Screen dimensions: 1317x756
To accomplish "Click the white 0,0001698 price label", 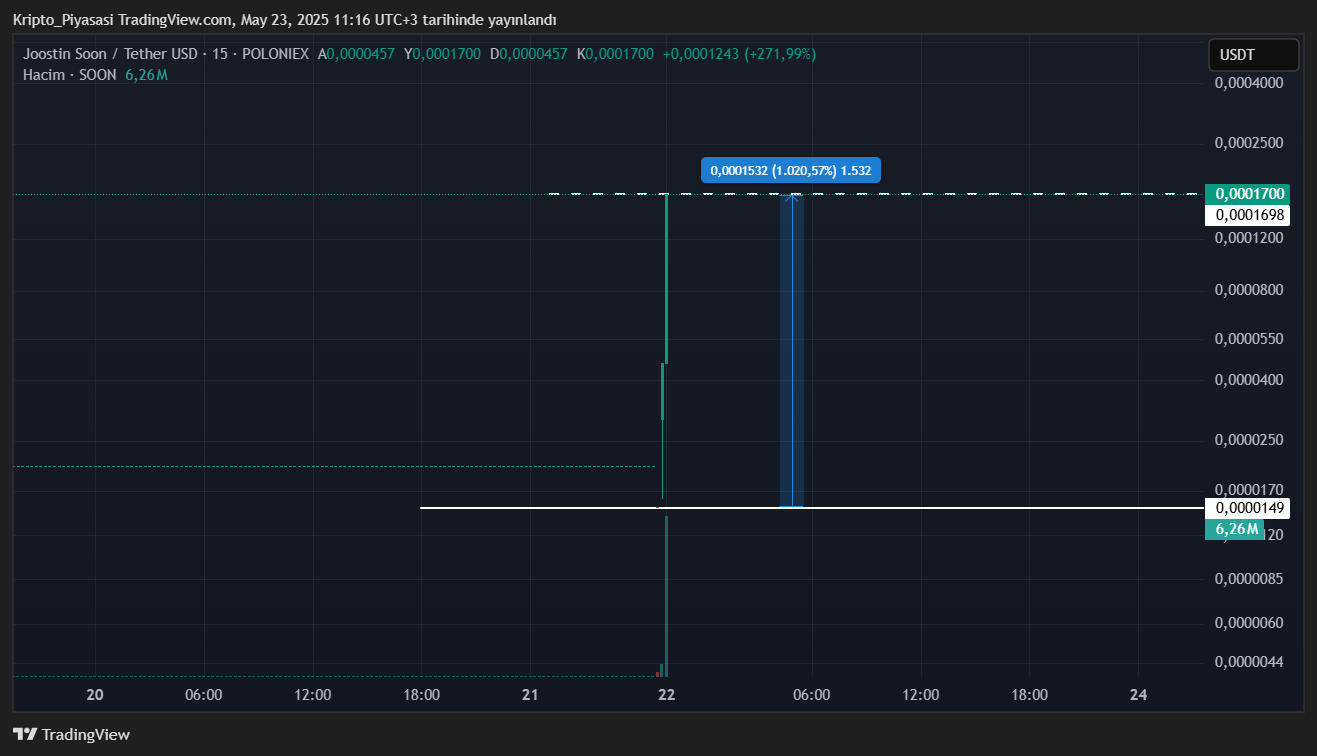I will coord(1246,215).
